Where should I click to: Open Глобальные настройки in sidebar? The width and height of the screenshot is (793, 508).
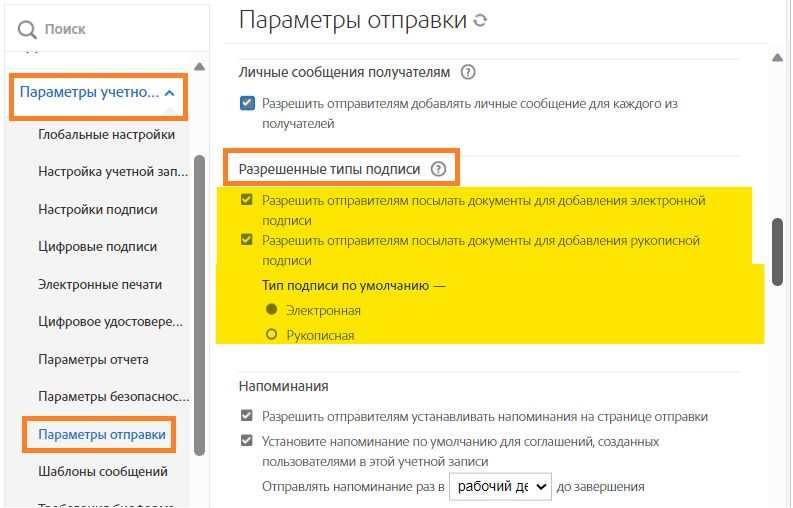(106, 135)
